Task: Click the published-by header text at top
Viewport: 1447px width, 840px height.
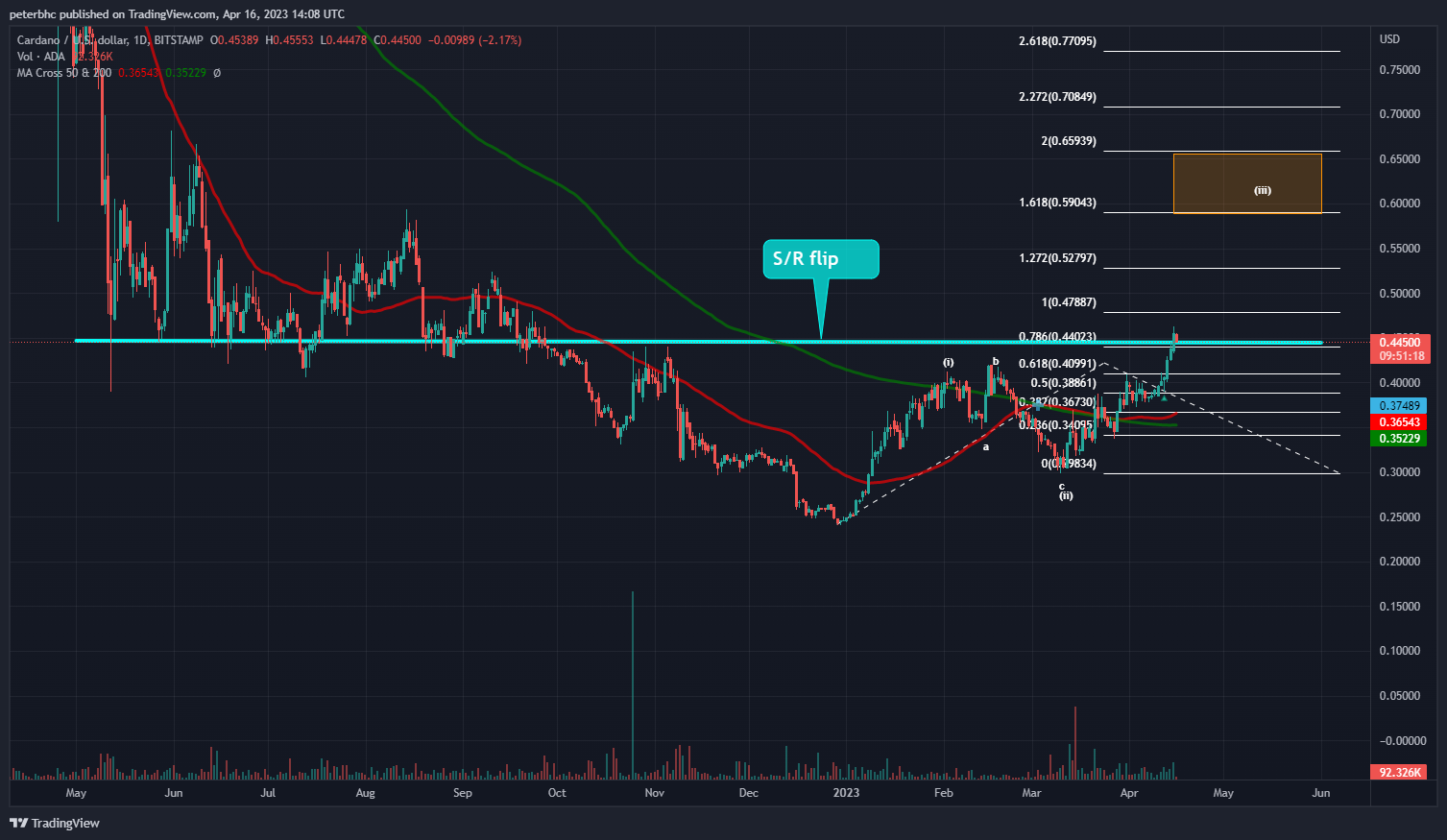Action: 177,14
